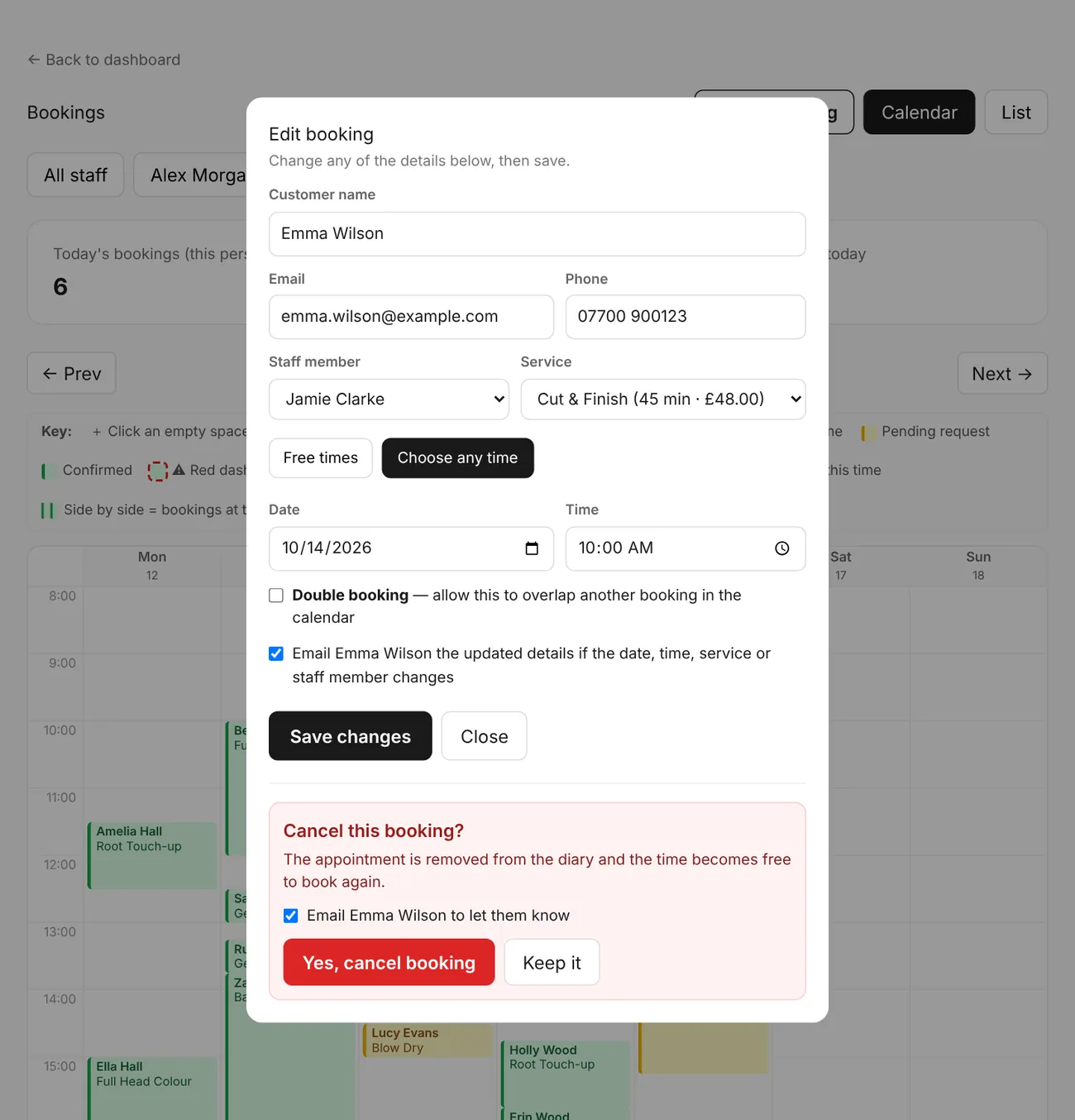The image size is (1075, 1120).
Task: Click the Time field
Action: 686,548
